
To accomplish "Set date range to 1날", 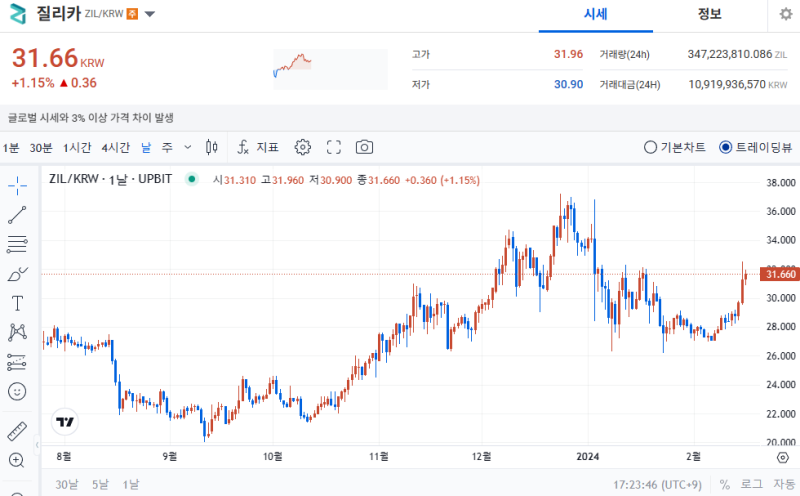I will point(131,484).
